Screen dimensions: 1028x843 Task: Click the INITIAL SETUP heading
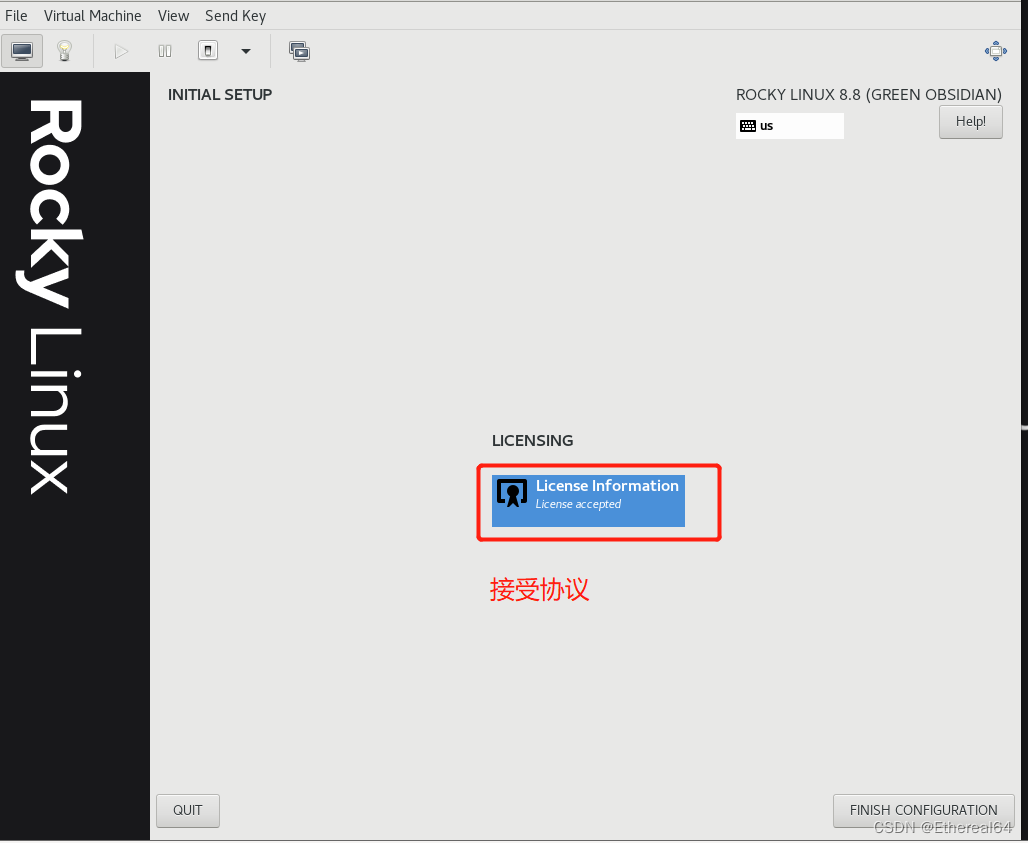tap(220, 94)
